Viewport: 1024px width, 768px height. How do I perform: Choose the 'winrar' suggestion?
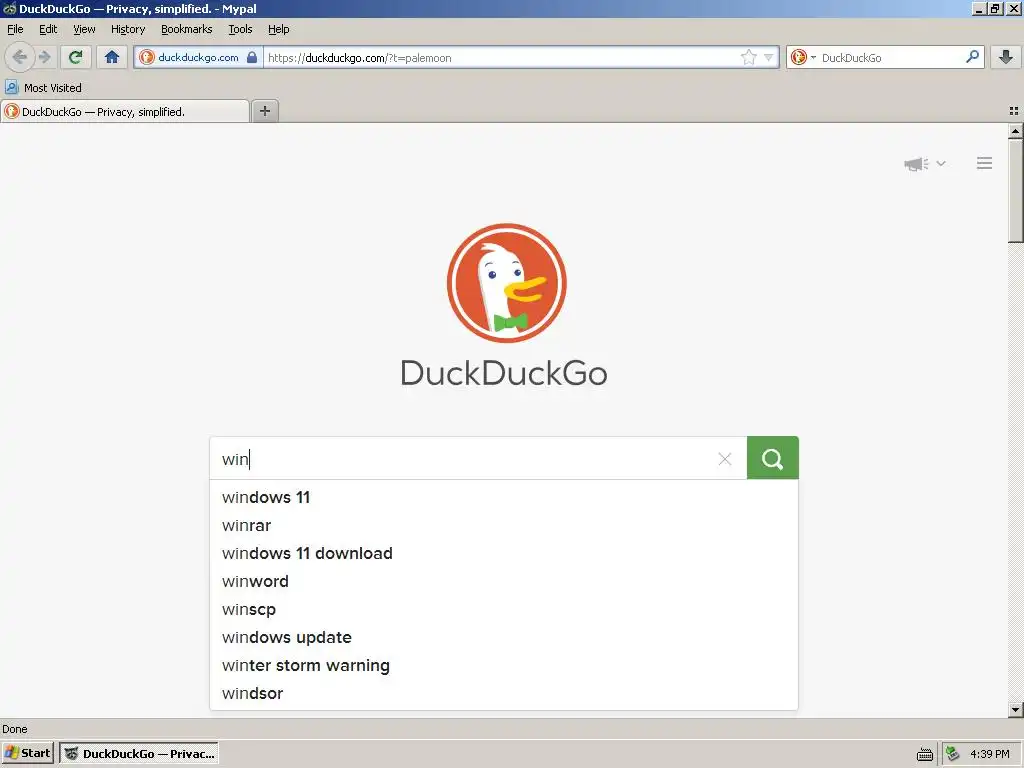[x=504, y=526]
